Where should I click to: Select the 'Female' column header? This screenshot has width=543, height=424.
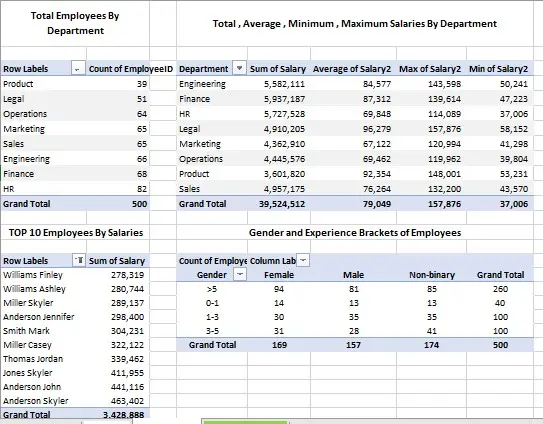(x=279, y=275)
